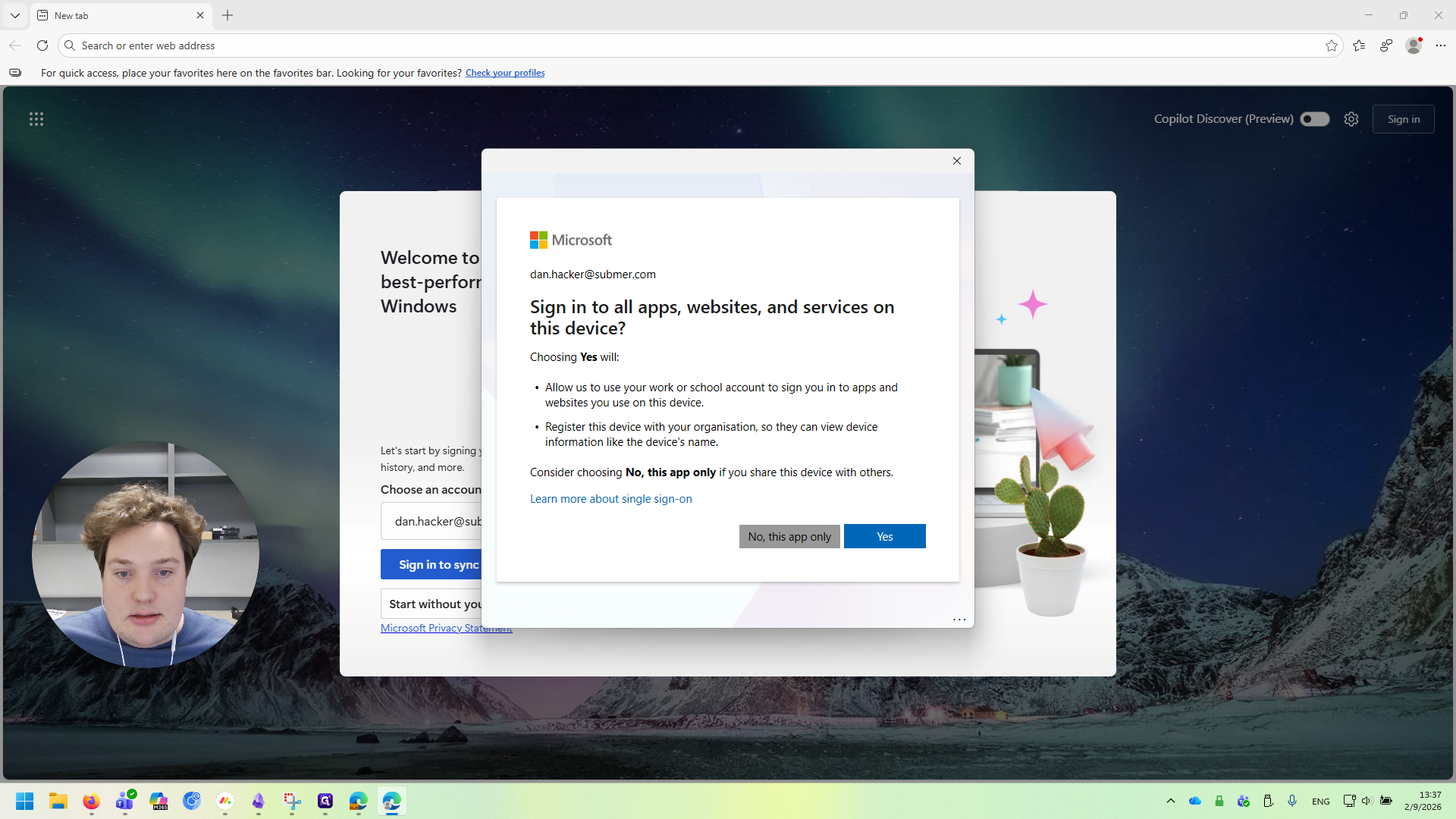Image resolution: width=1456 pixels, height=819 pixels.
Task: Open a new tab with plus button
Action: (x=227, y=15)
